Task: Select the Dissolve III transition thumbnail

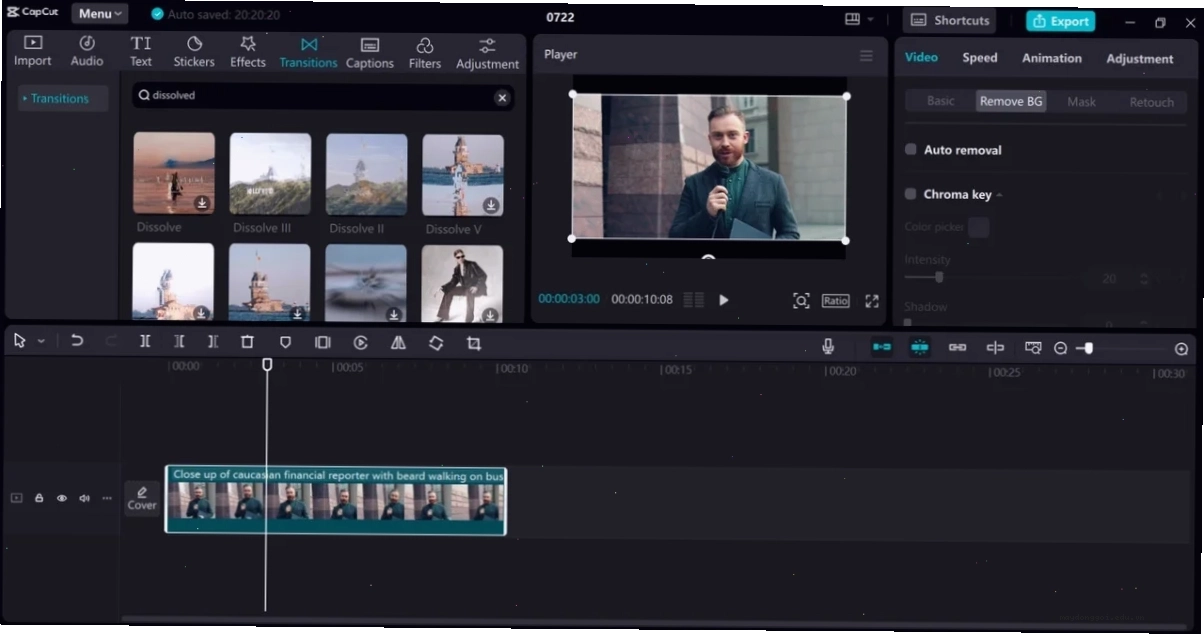Action: [270, 173]
